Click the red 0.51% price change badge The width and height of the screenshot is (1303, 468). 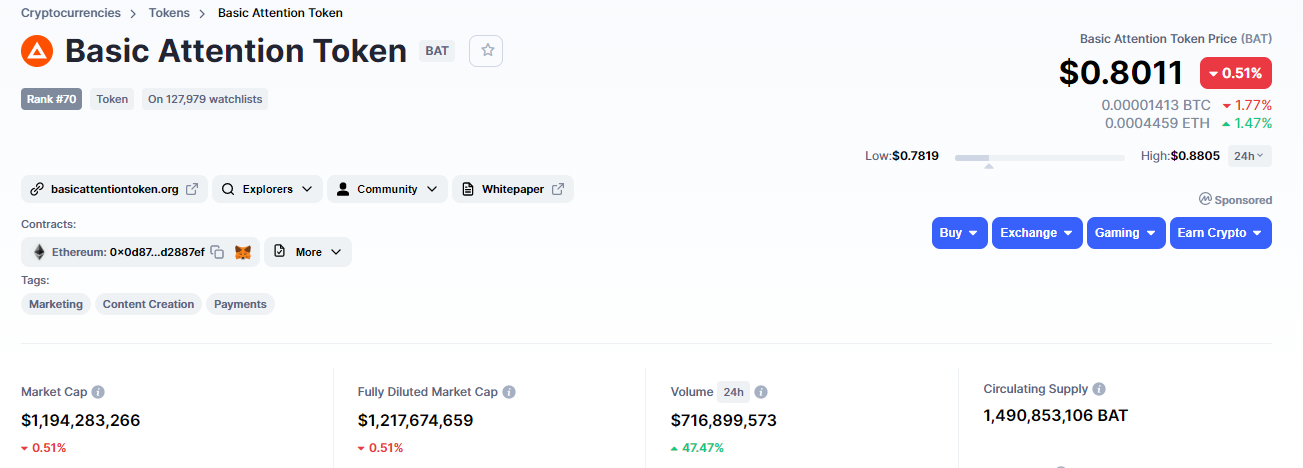(1236, 73)
